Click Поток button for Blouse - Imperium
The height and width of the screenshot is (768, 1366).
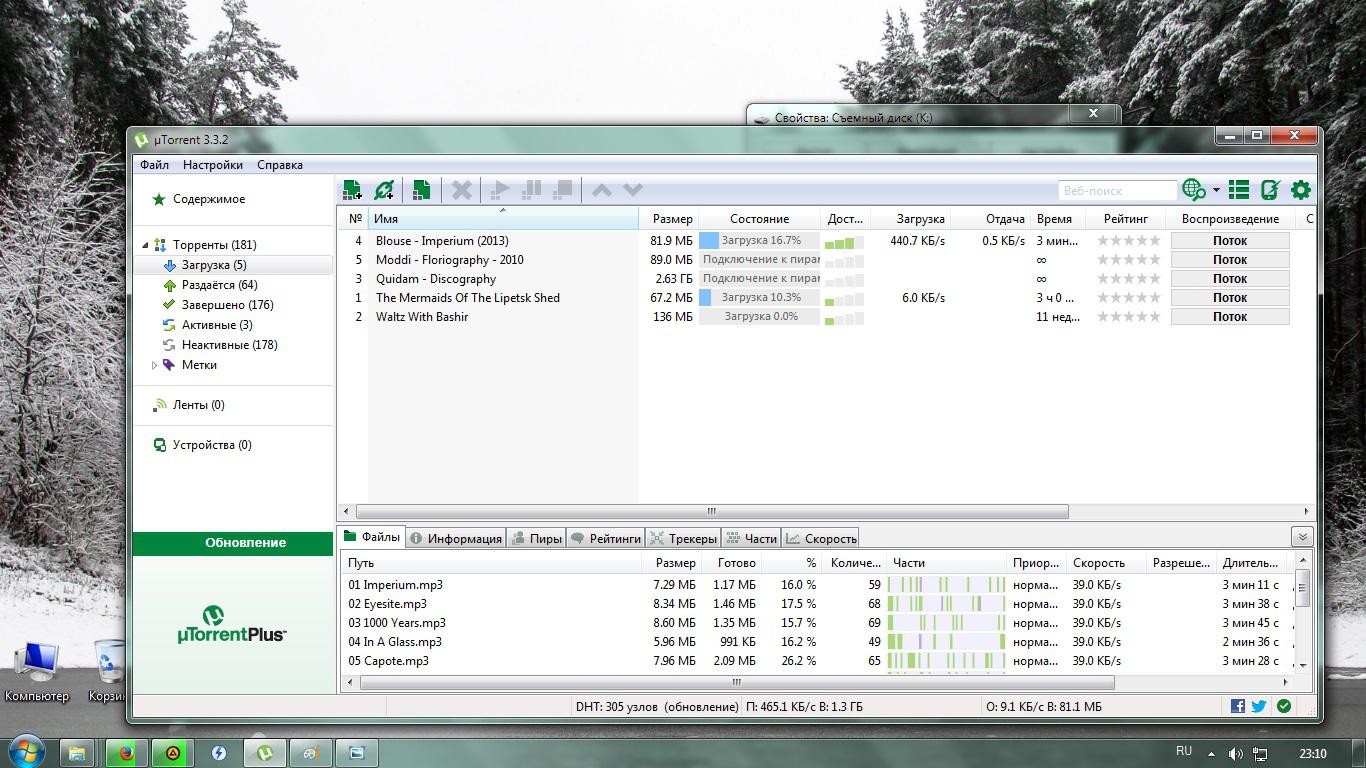tap(1230, 241)
